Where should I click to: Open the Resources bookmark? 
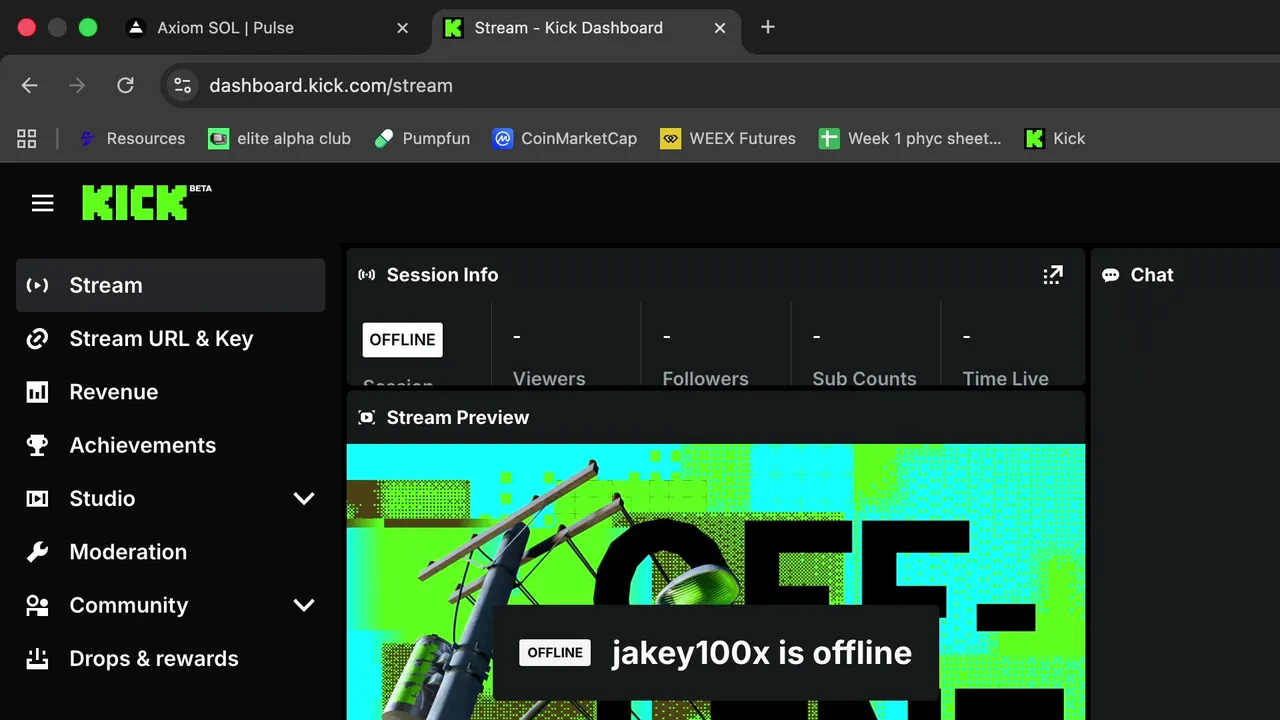(132, 139)
